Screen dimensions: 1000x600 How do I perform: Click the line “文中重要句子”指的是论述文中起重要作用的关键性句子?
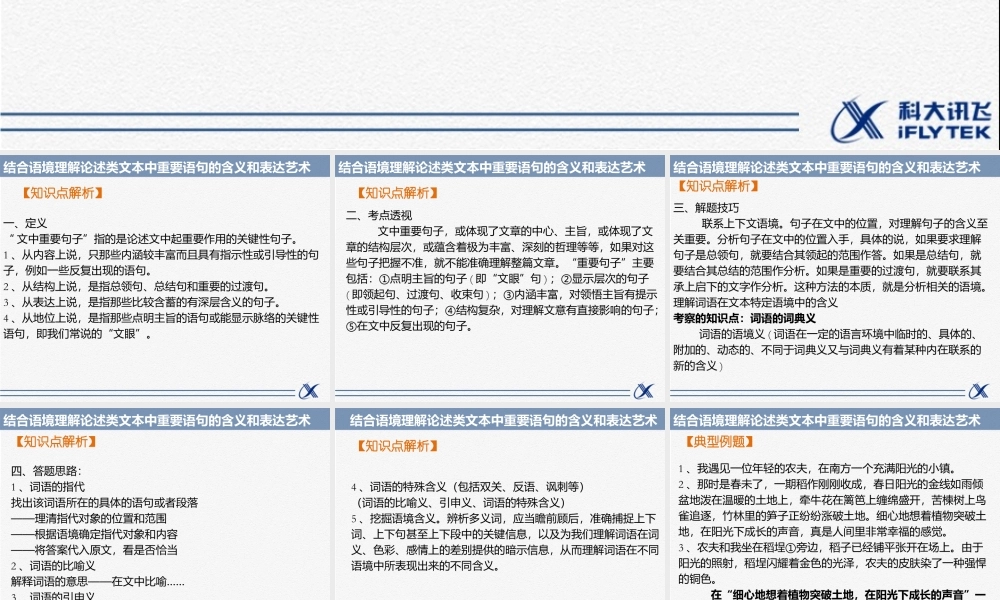click(x=152, y=239)
